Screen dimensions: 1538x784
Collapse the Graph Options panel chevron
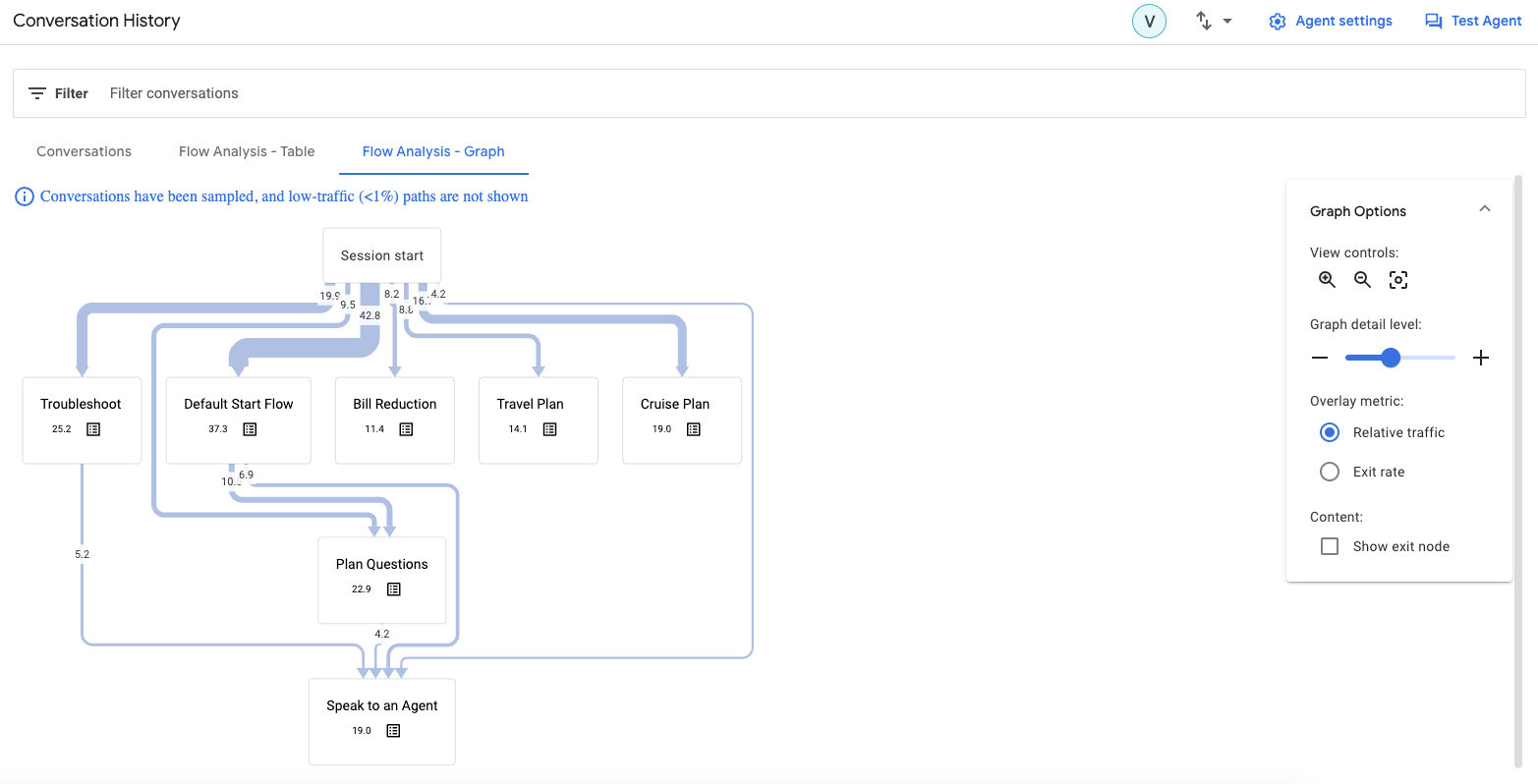(1485, 208)
